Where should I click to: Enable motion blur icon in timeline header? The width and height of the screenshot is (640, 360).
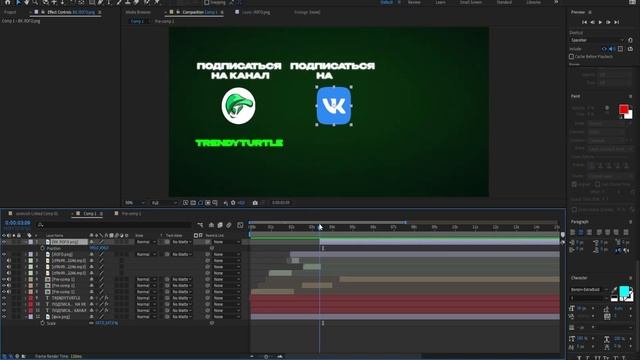(x=229, y=225)
